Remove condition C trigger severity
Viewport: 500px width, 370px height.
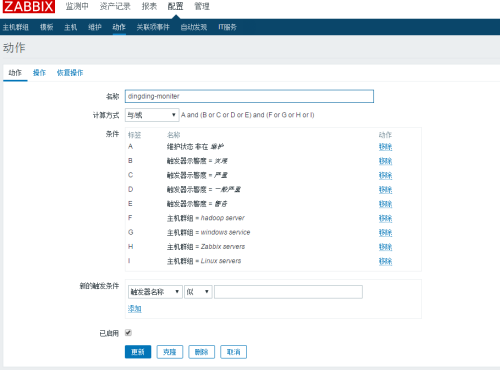coord(385,176)
